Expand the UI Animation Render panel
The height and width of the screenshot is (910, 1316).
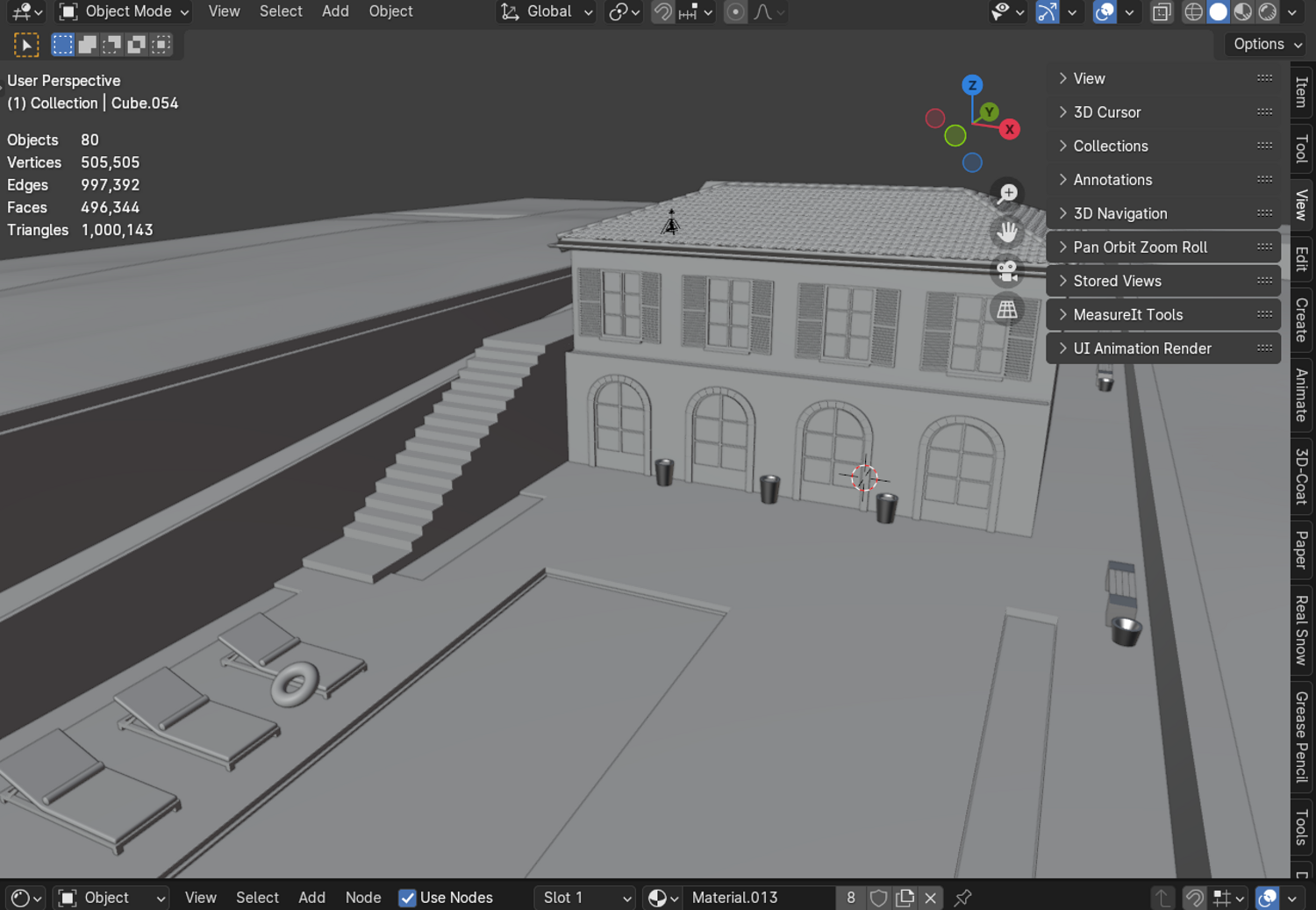[1163, 348]
